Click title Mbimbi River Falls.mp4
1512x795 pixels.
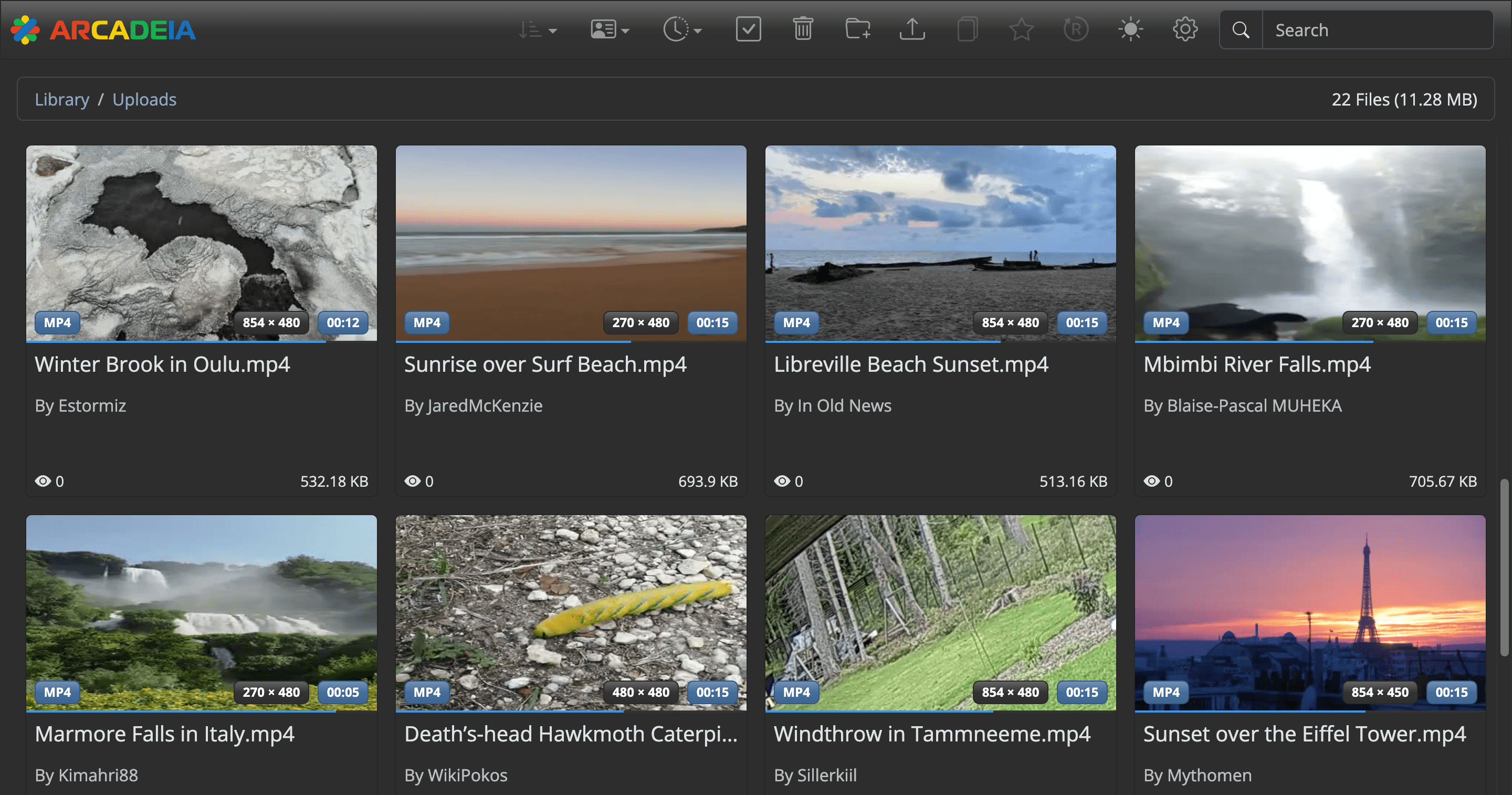point(1257,364)
